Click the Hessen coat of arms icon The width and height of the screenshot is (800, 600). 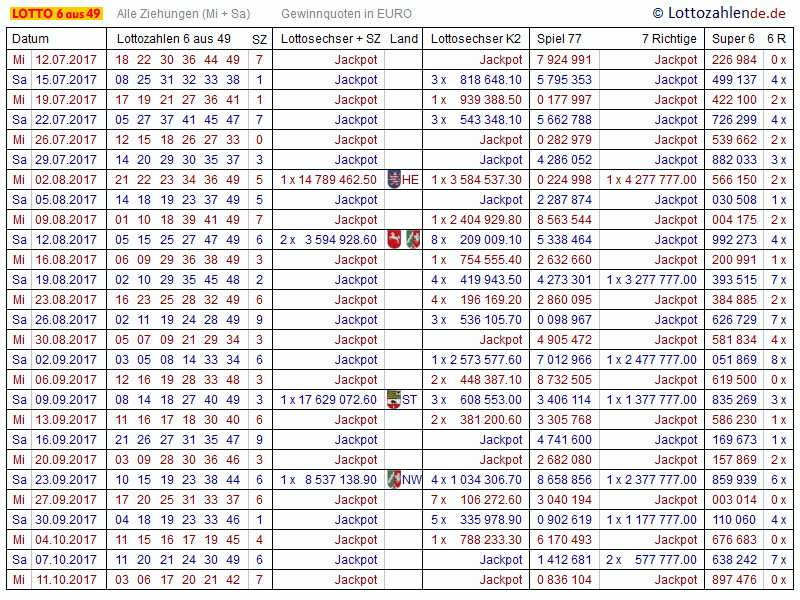click(393, 180)
